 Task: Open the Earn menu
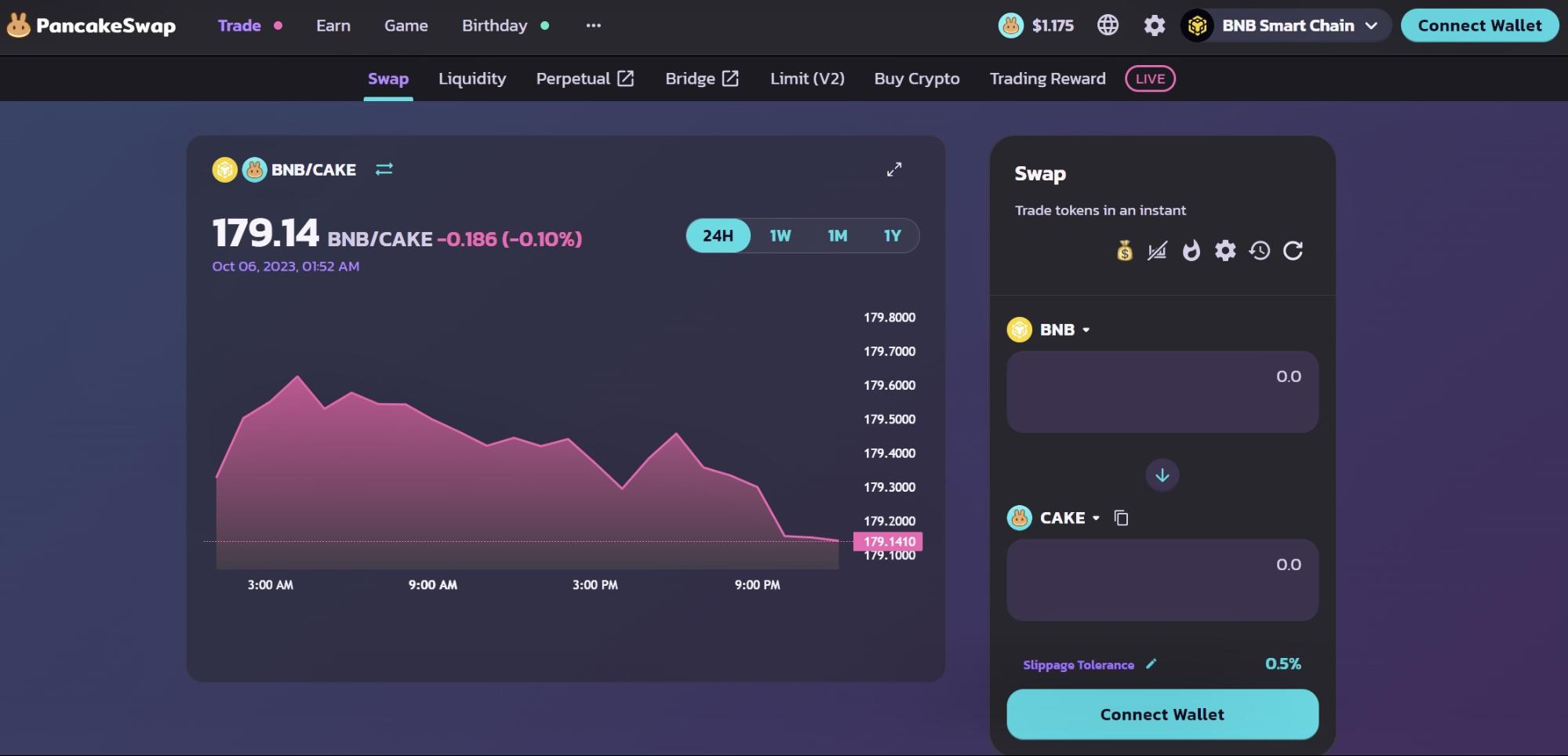tap(333, 25)
